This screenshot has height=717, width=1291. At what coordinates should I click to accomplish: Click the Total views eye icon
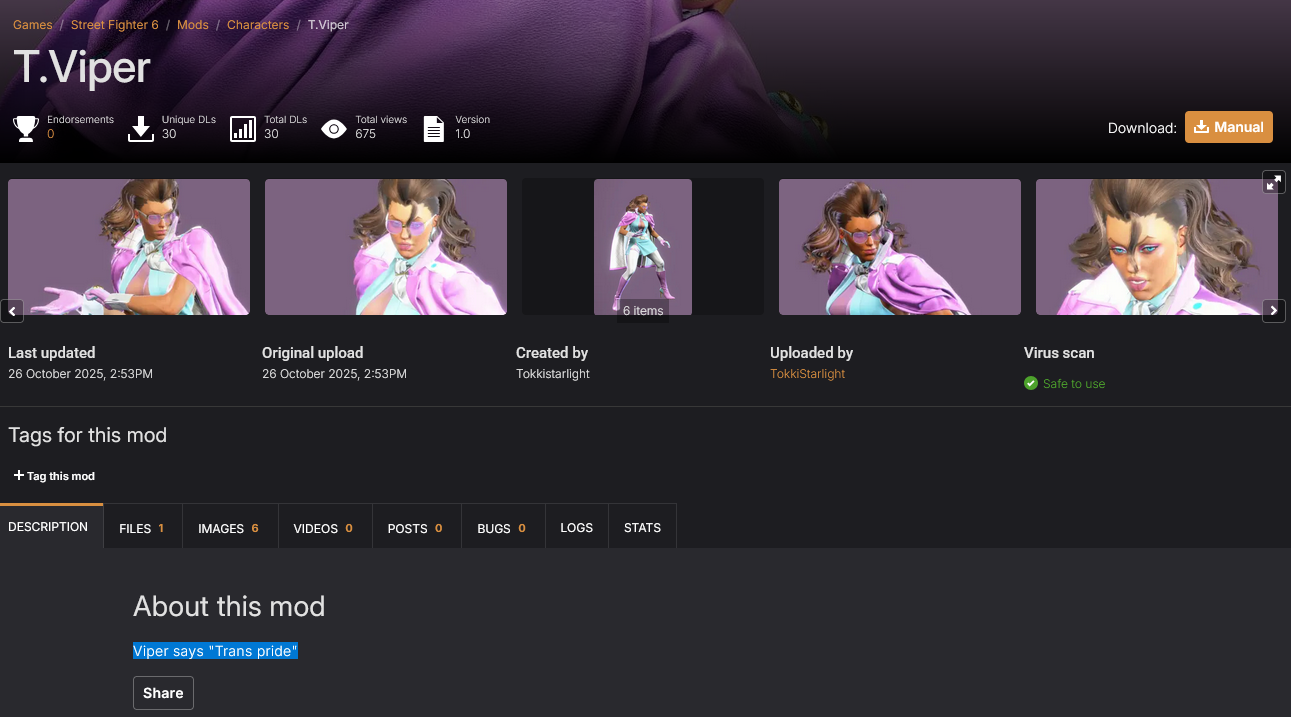click(x=334, y=128)
